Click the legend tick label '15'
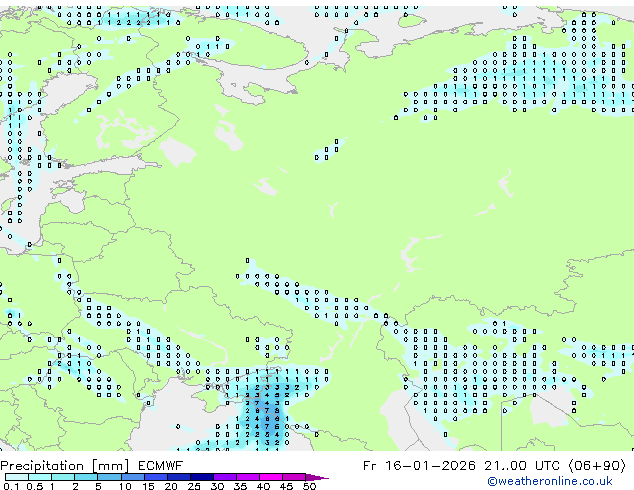 [x=148, y=486]
